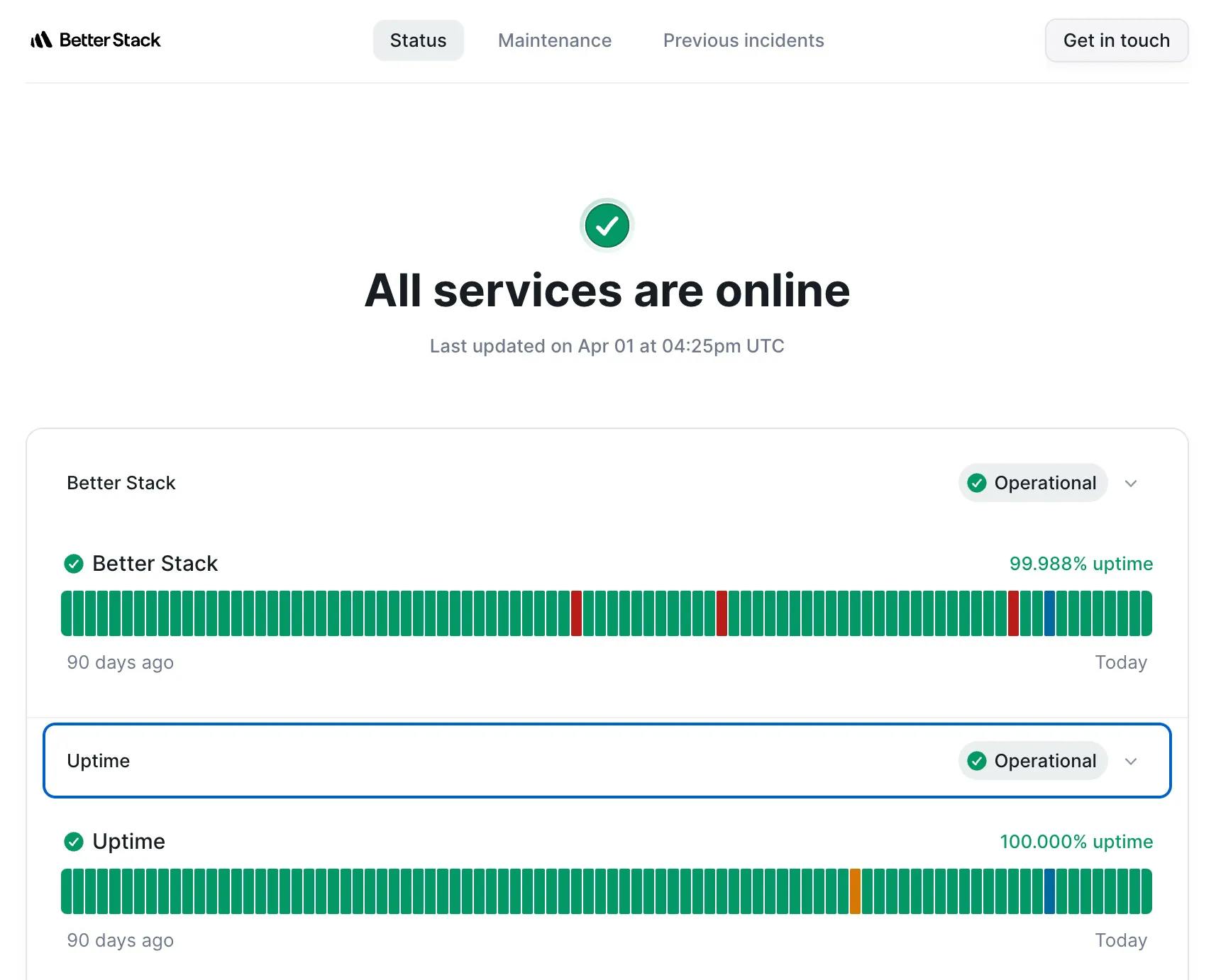1216x980 pixels.
Task: Click the check icon inside Better Stack Operational badge
Action: click(x=977, y=483)
